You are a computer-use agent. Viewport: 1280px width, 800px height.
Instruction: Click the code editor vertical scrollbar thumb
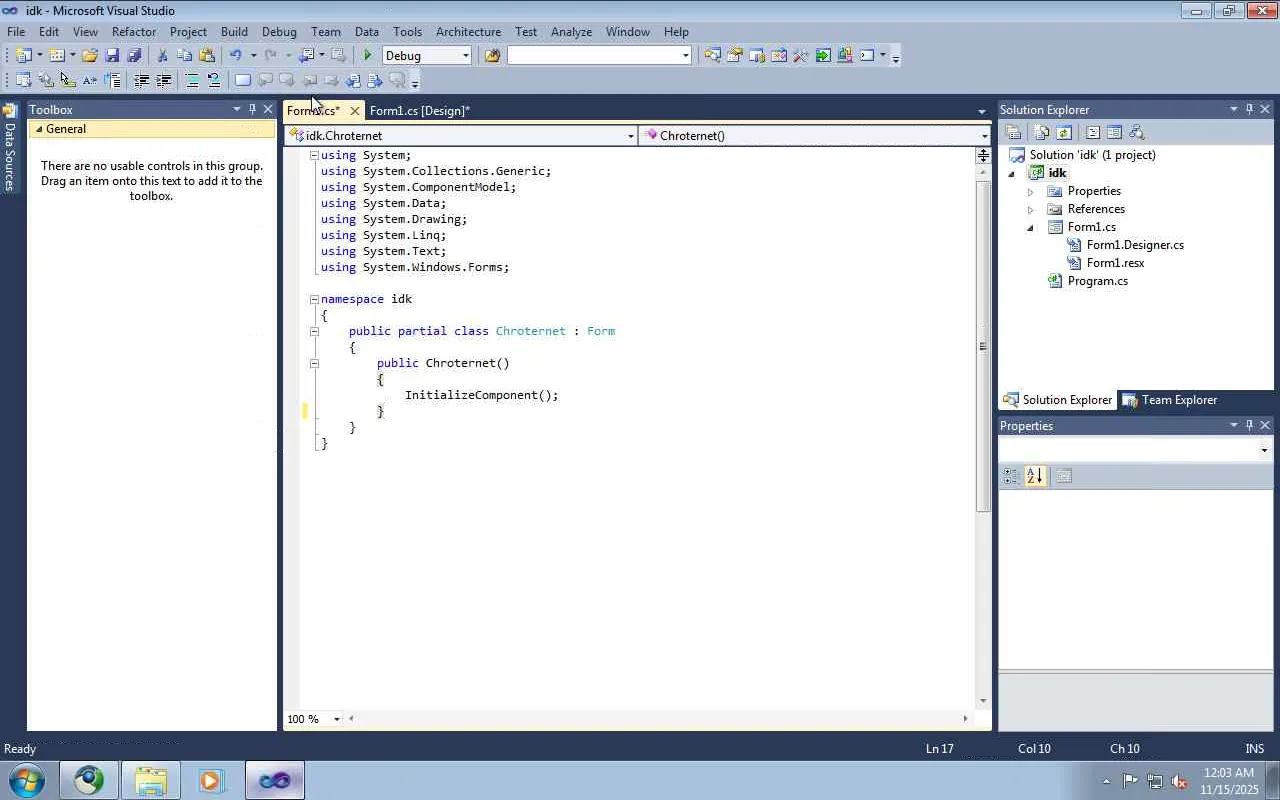tap(983, 345)
